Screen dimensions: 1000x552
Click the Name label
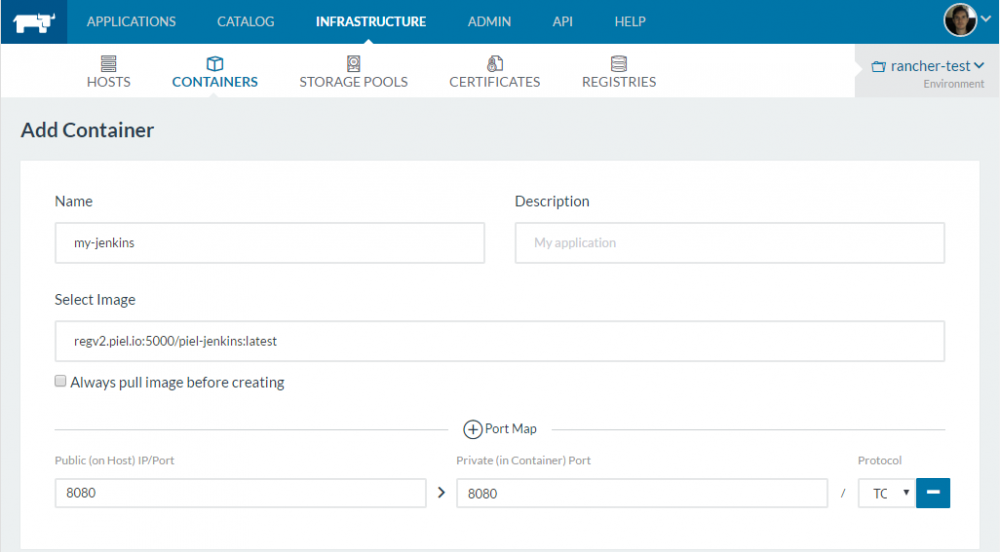pyautogui.click(x=74, y=201)
